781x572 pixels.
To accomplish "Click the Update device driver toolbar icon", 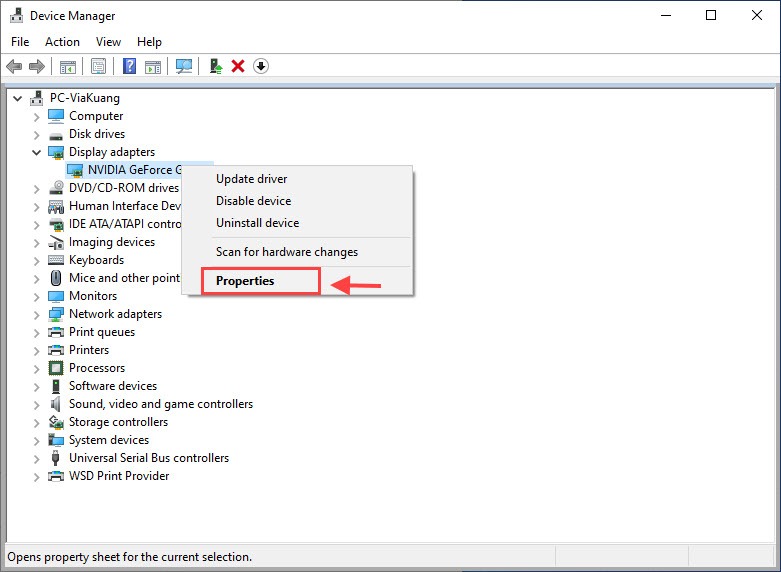I will [x=216, y=66].
